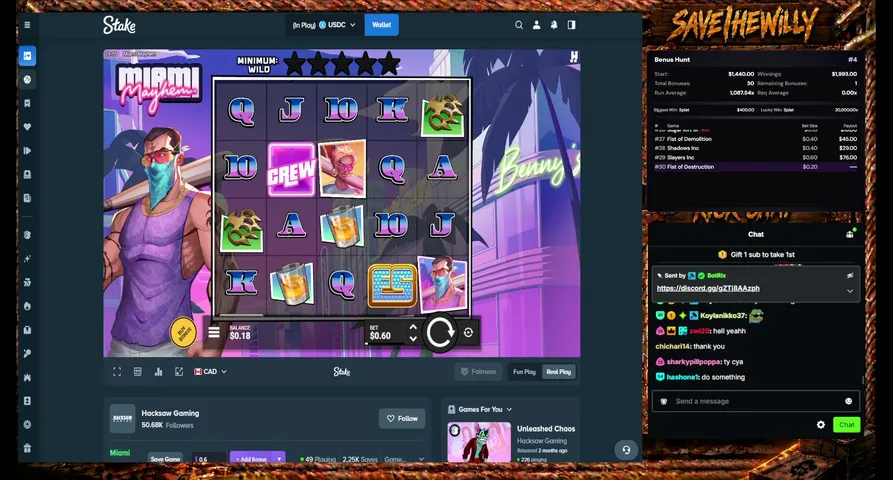Pop out the game into a new window
893x480 pixels.
coord(179,372)
